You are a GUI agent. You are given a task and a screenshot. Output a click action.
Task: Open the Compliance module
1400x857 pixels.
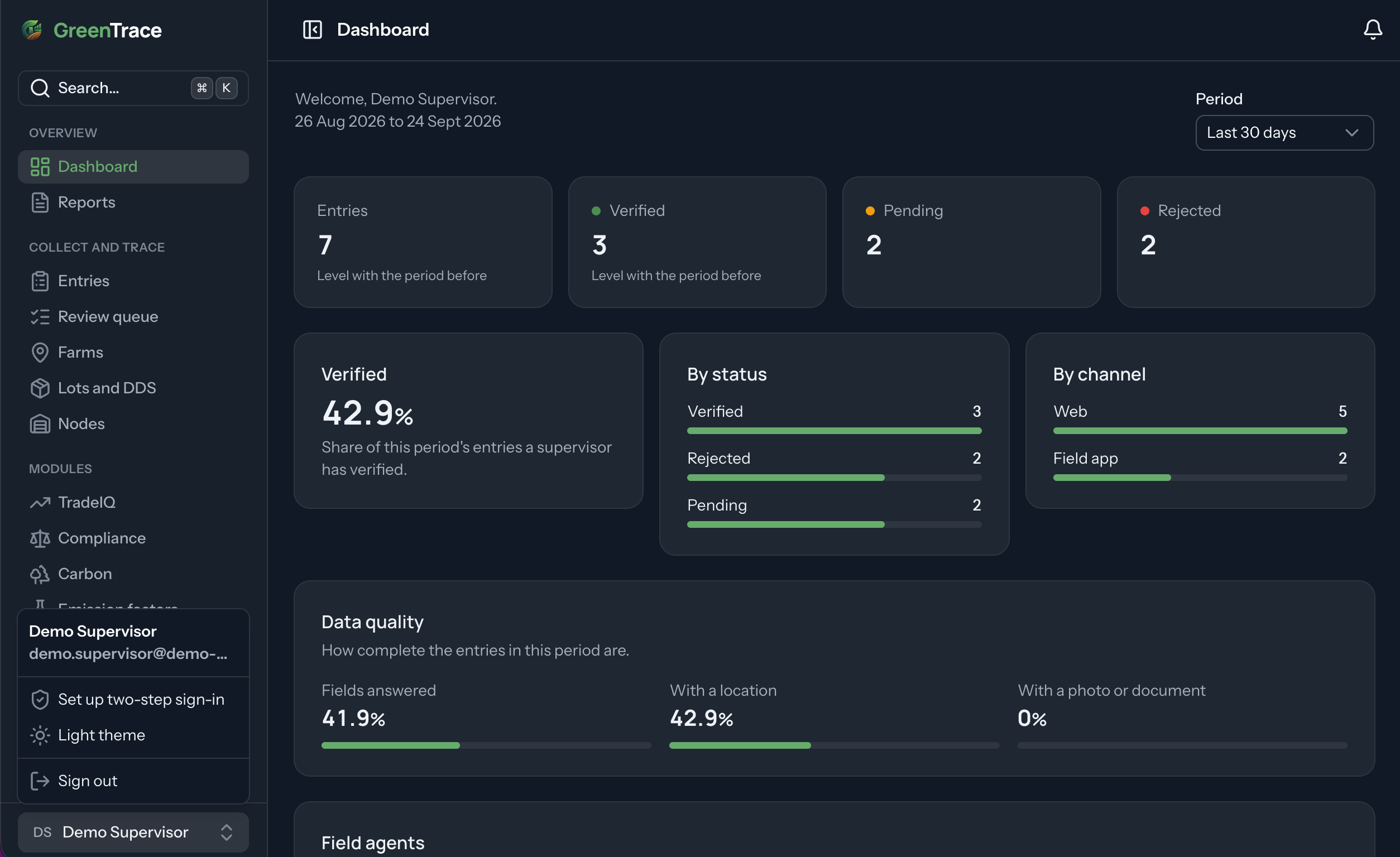(133, 538)
